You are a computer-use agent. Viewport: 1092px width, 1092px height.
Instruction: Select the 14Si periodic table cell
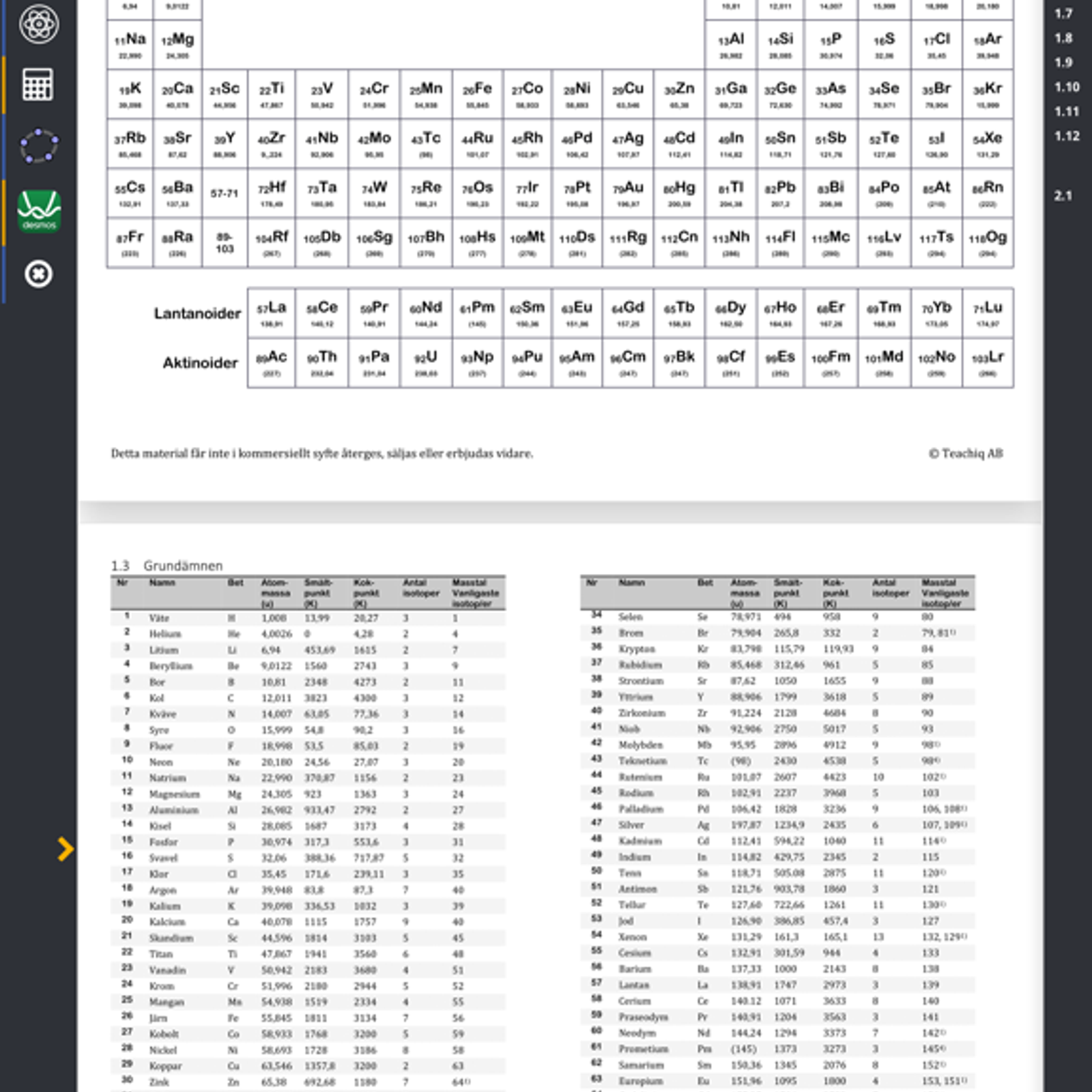coord(780,44)
